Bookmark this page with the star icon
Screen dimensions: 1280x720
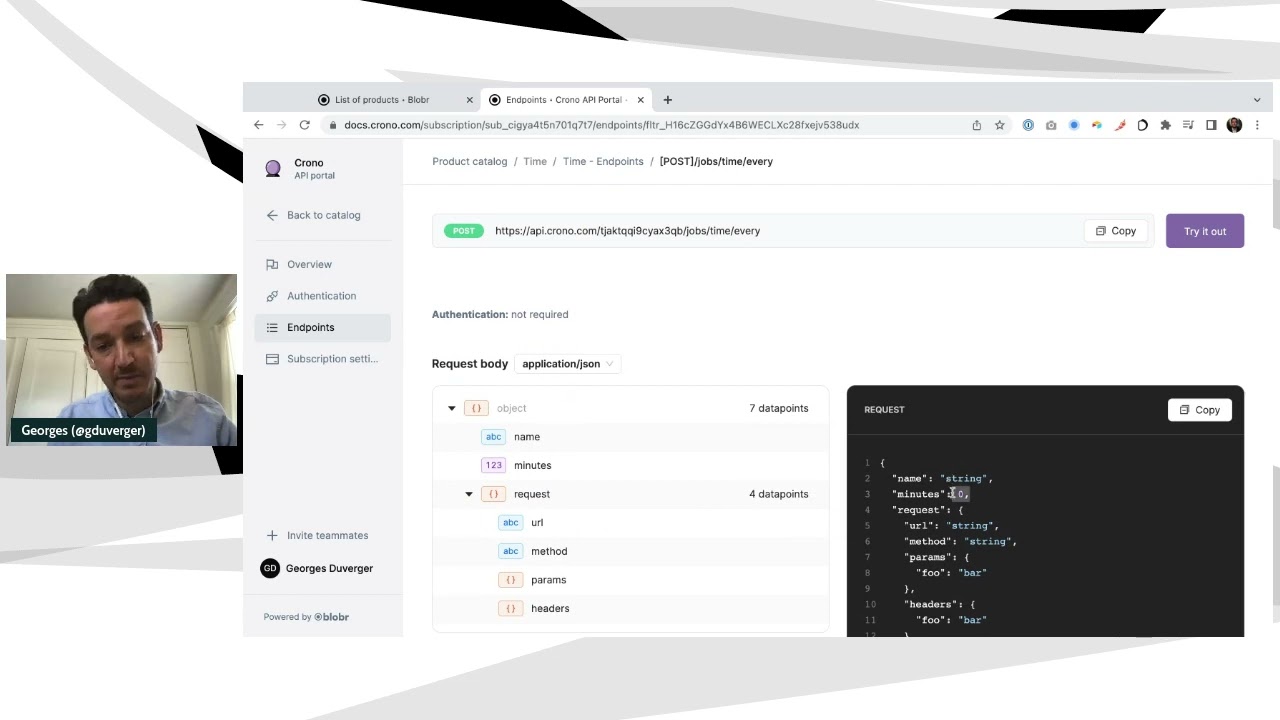point(999,125)
